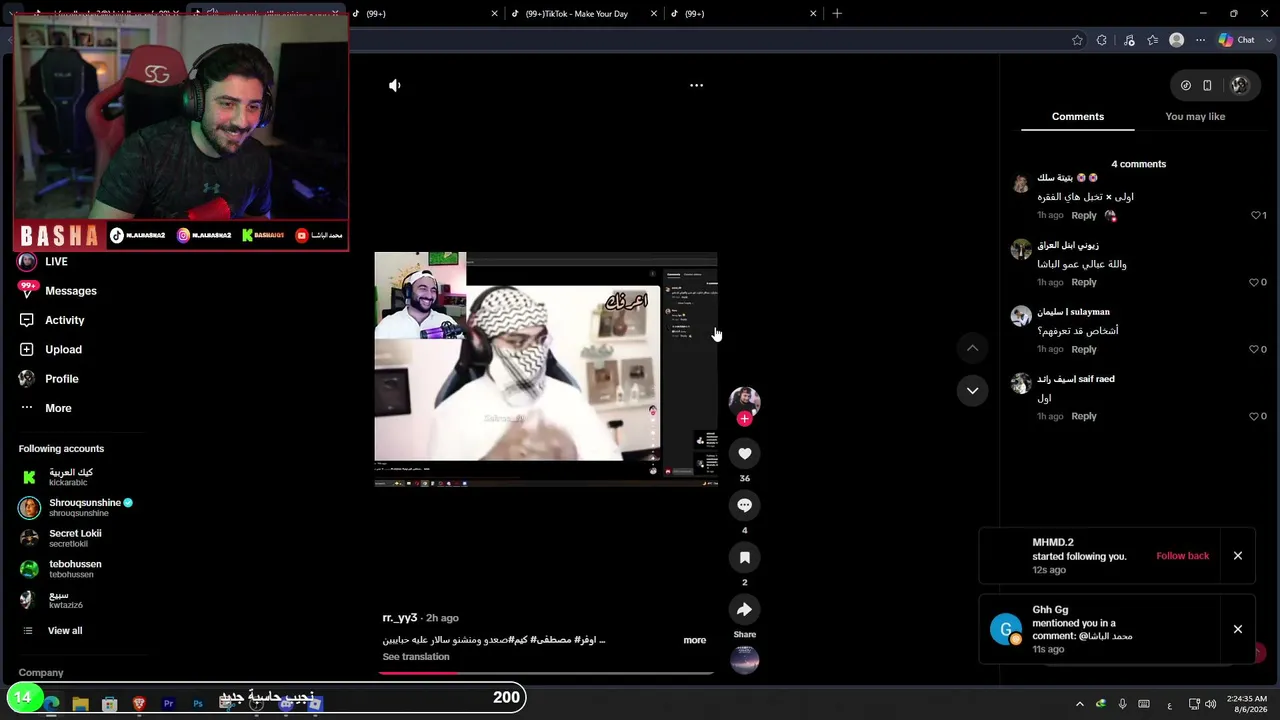Open saif raed's commenter avatar

pos(1021,384)
